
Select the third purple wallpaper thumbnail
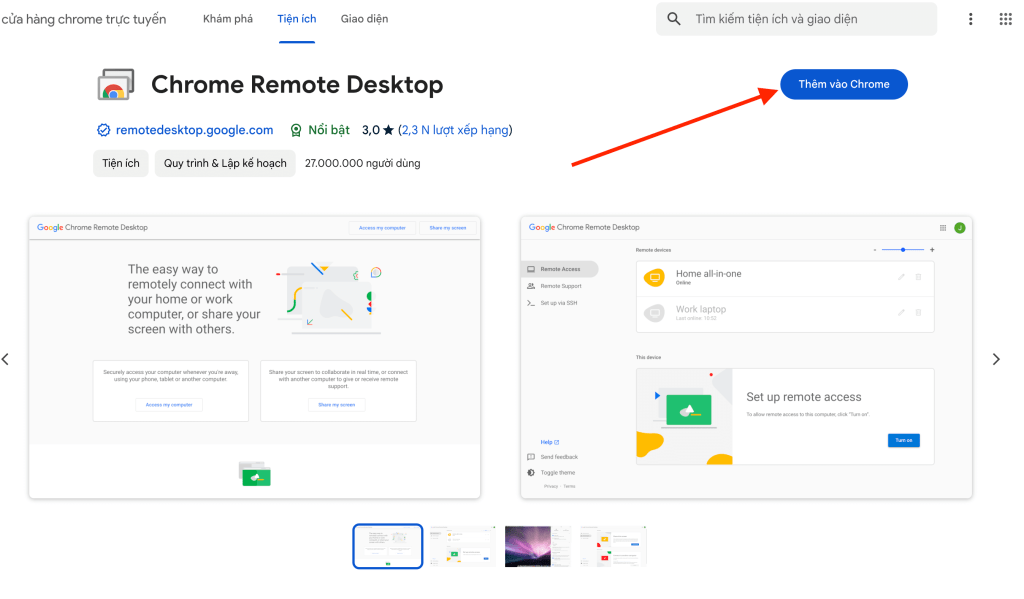[537, 546]
